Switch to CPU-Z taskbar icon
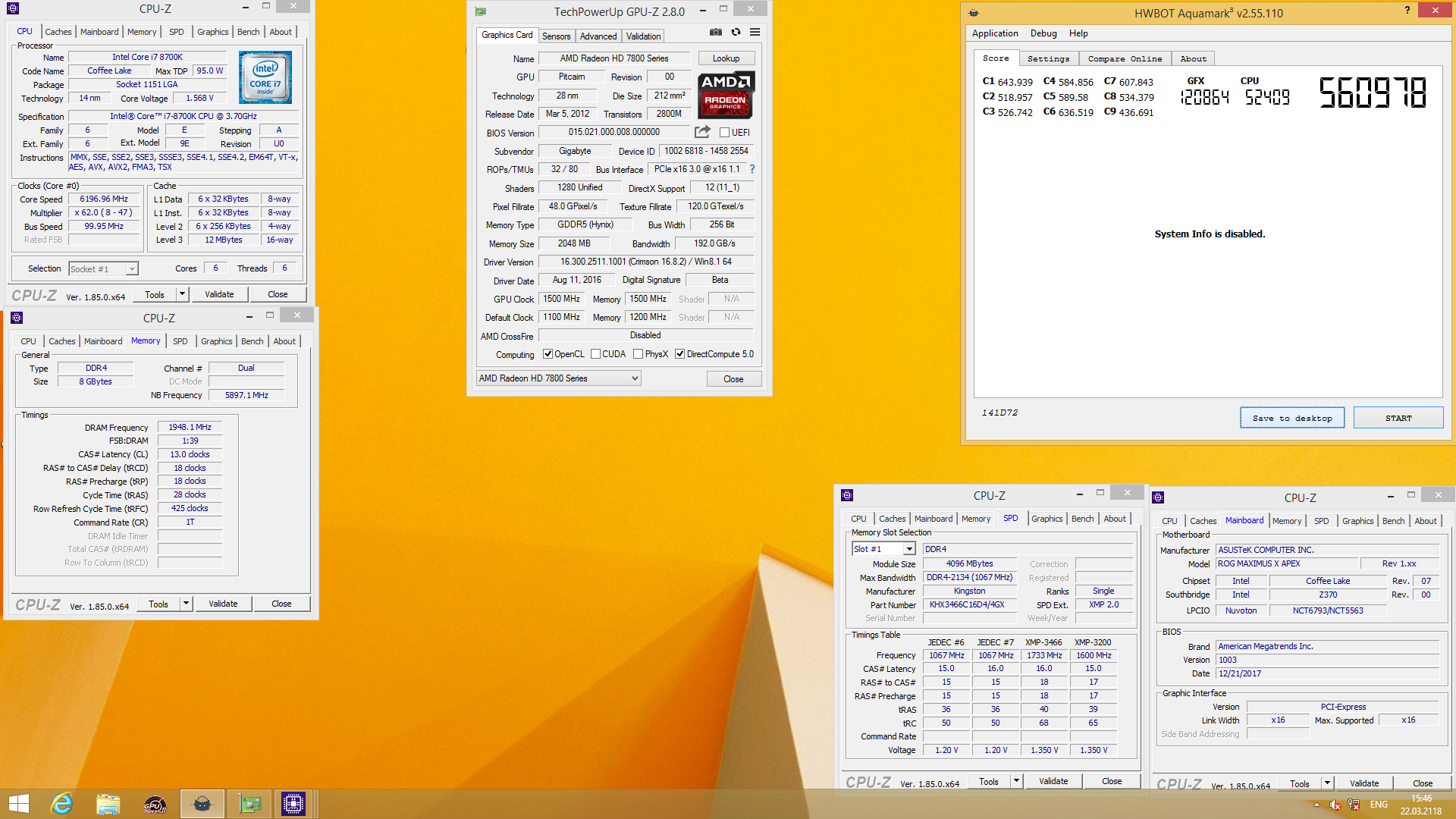Image resolution: width=1456 pixels, height=819 pixels. 293,804
